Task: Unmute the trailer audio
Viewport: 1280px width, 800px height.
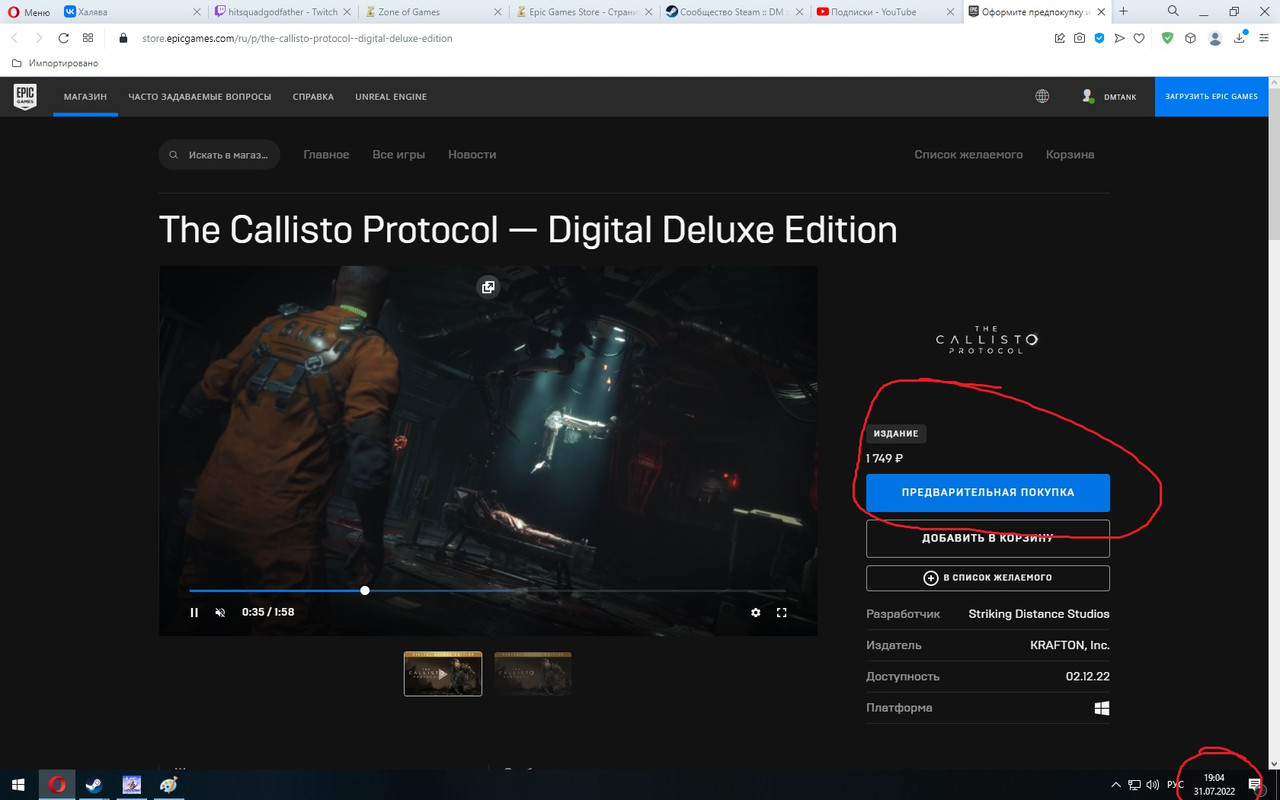Action: click(x=220, y=613)
